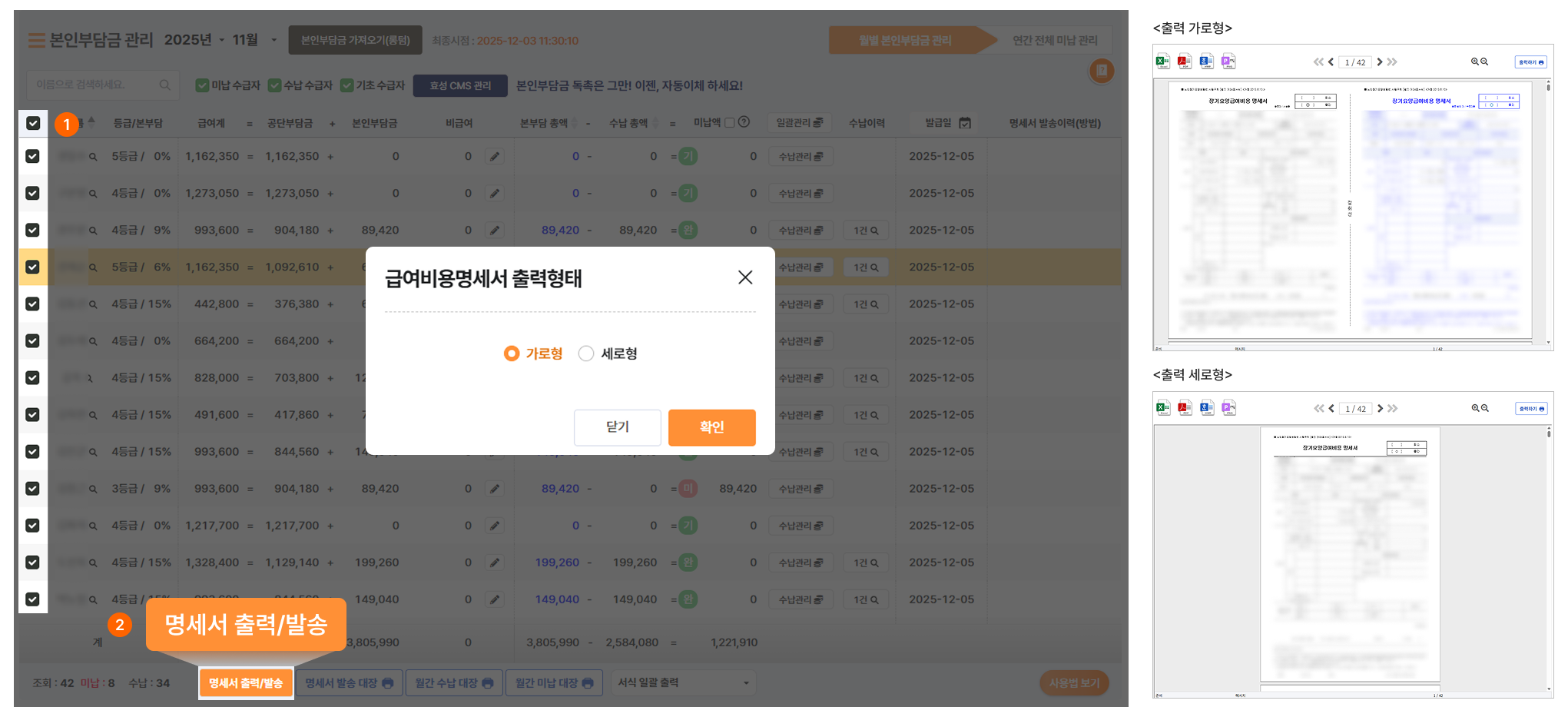Viewport: 1568px width, 717px height.
Task: Select the 세로형 radio option
Action: 586,354
